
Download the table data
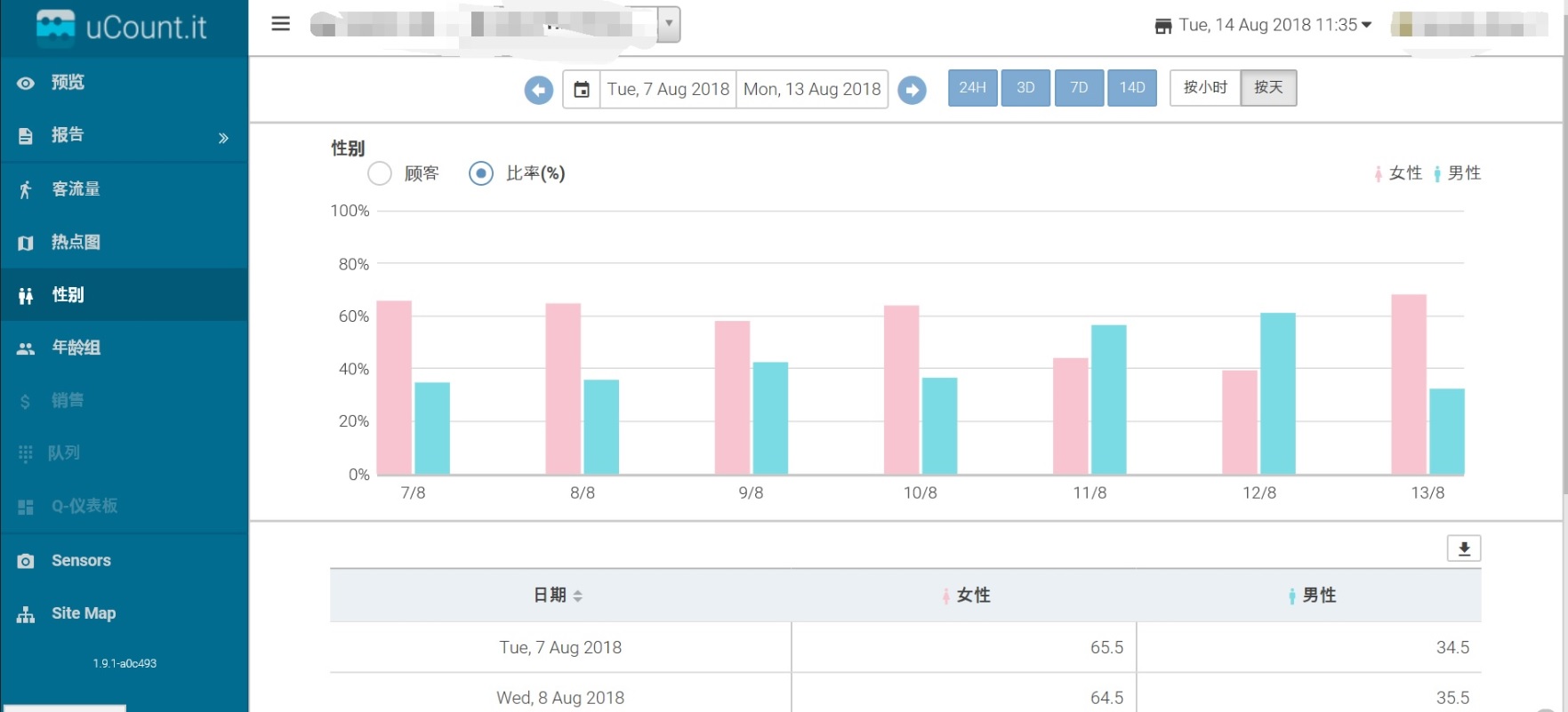pyautogui.click(x=1464, y=548)
